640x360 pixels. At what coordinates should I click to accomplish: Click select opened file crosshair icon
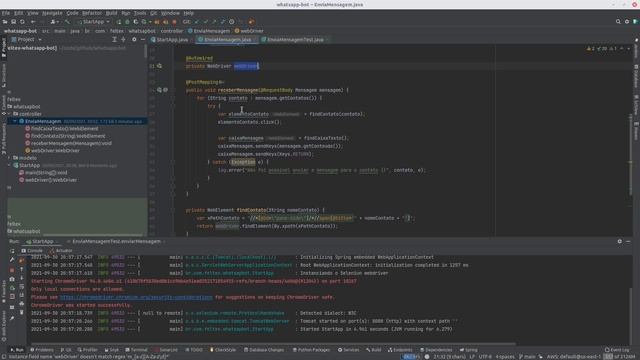tap(123, 40)
